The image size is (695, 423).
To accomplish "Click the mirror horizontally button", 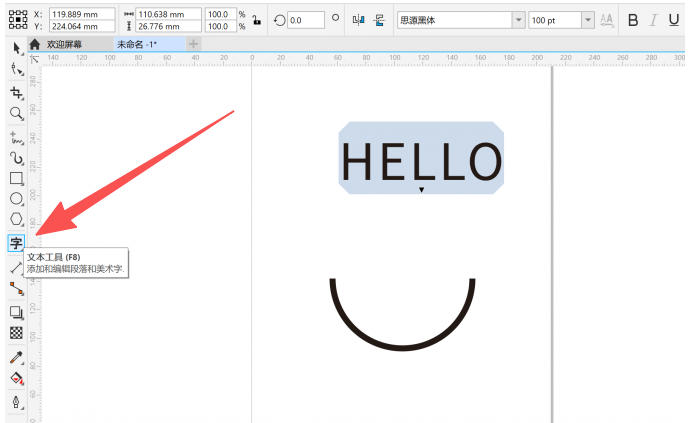I will point(358,20).
